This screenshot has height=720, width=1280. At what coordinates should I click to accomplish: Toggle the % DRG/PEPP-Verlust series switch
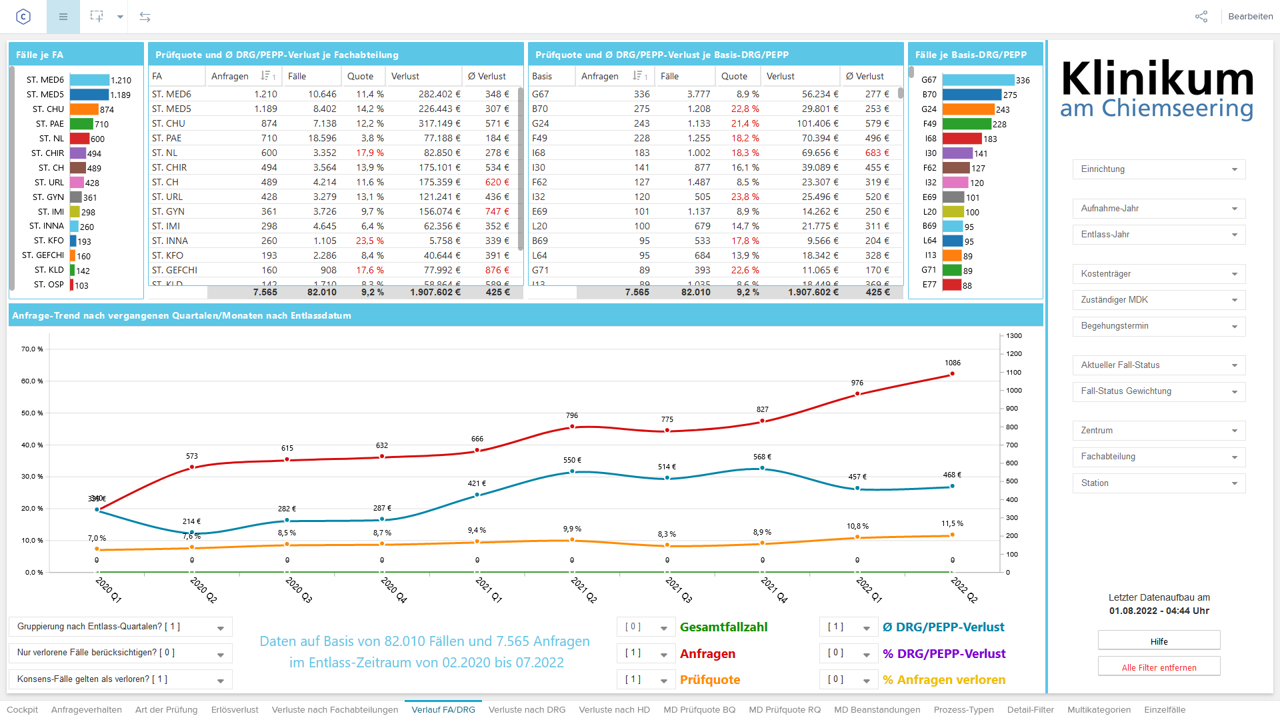[848, 653]
